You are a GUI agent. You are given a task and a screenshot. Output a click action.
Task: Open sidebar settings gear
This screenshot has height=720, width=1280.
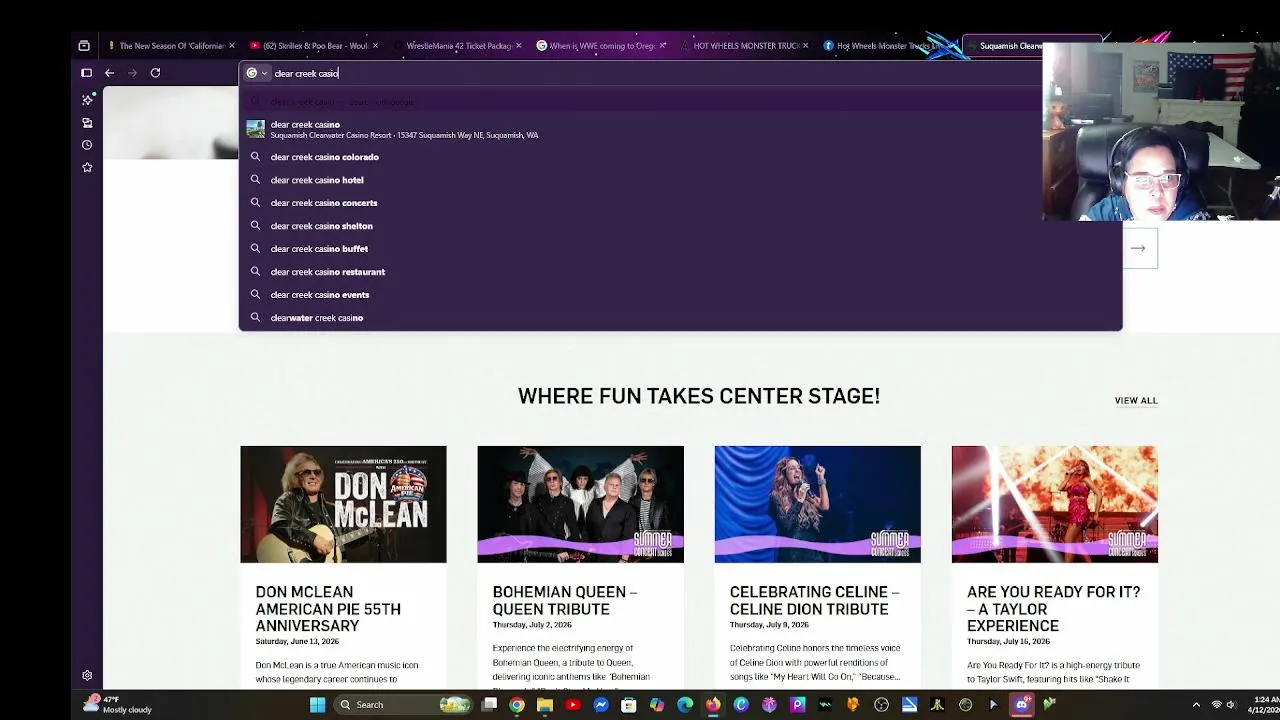point(87,676)
